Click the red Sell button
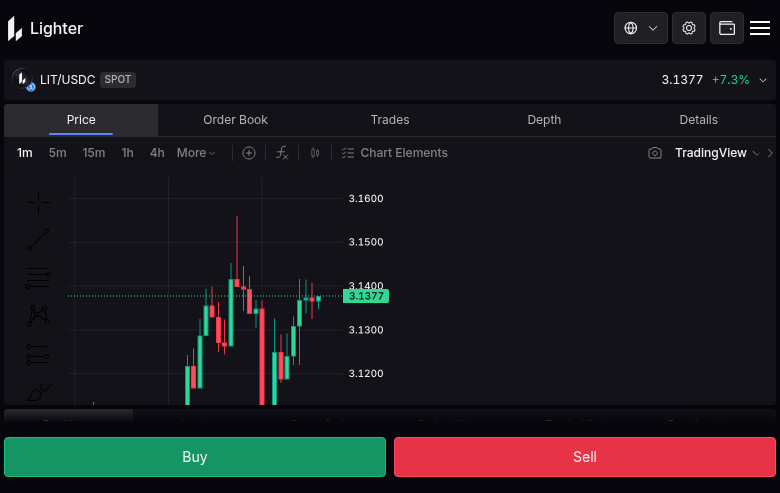The width and height of the screenshot is (780, 493). tap(585, 457)
